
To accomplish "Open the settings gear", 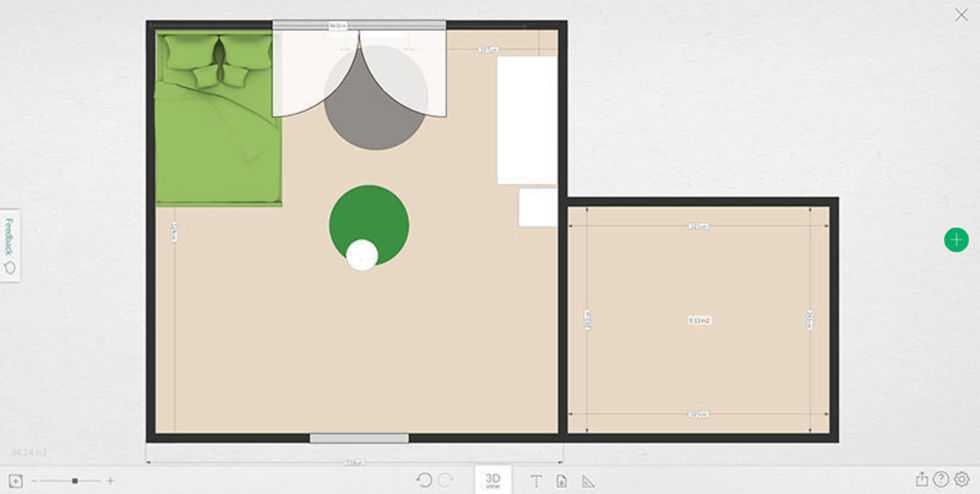I will (961, 480).
